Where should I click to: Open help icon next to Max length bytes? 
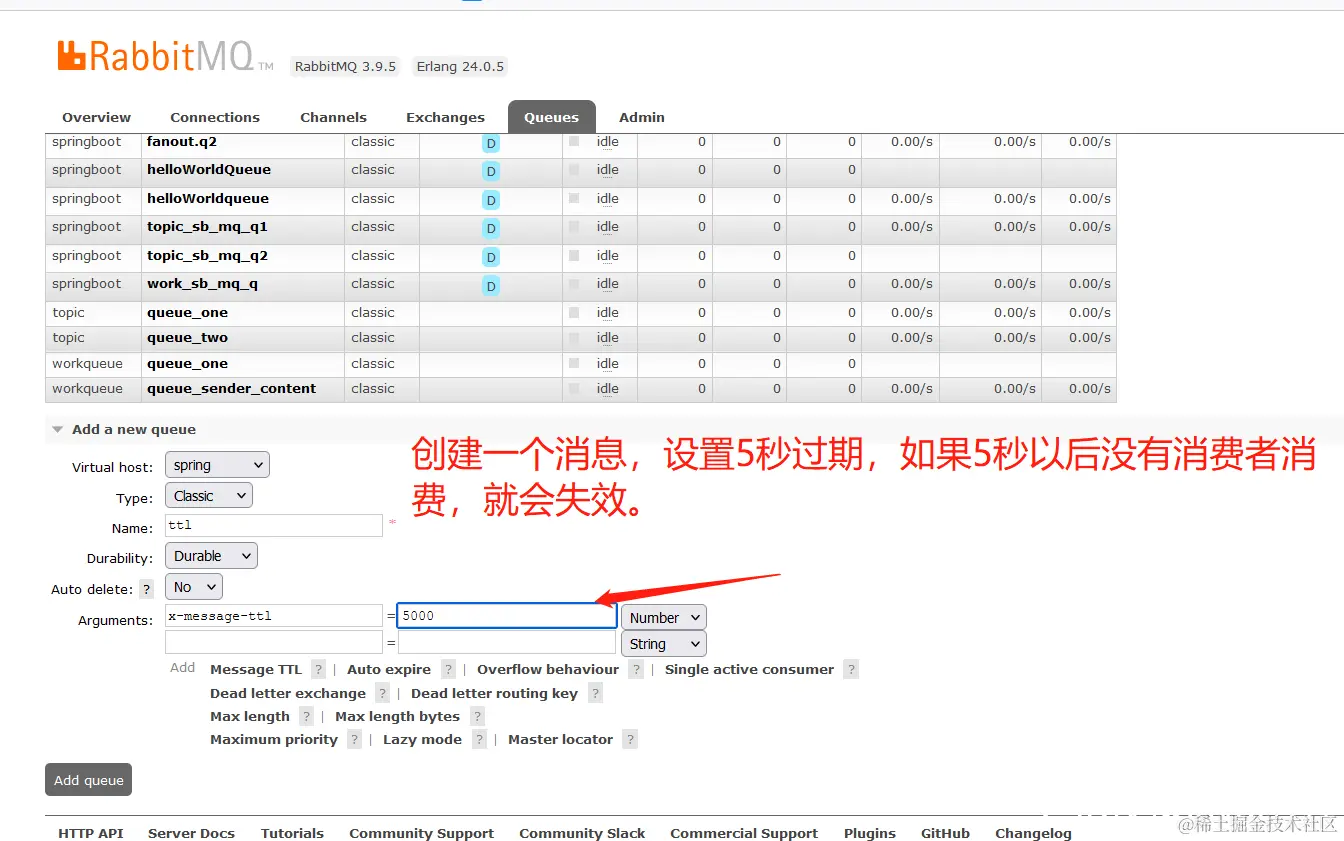[477, 716]
